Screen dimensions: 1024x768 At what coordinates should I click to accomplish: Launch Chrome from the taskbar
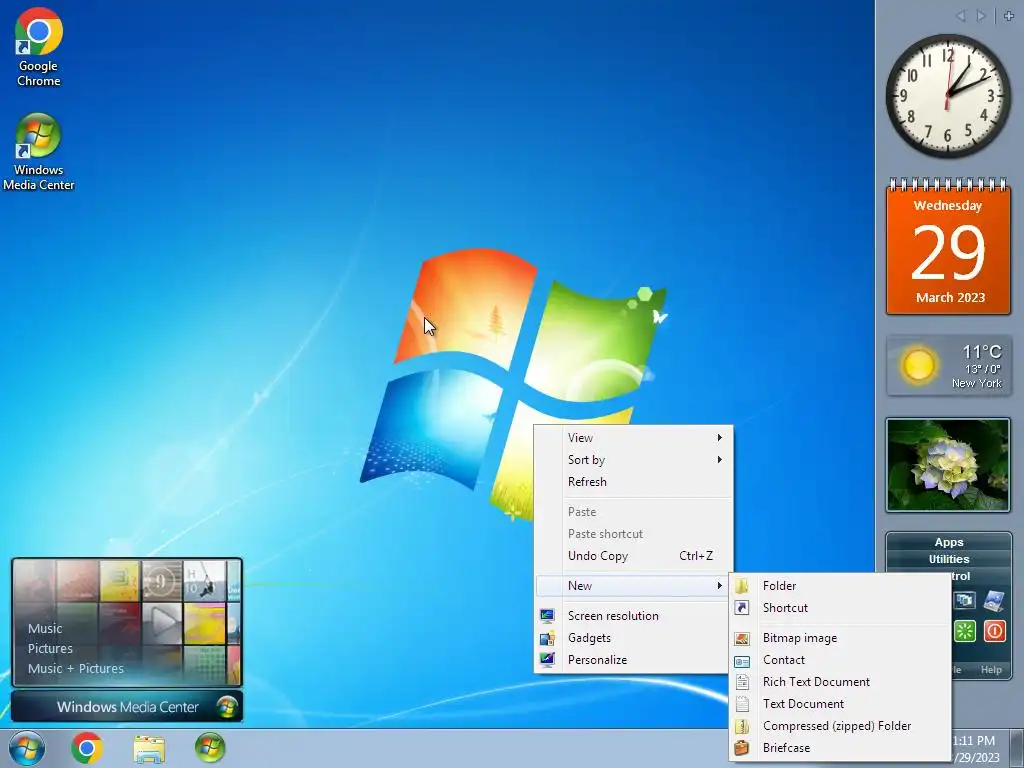tap(87, 748)
